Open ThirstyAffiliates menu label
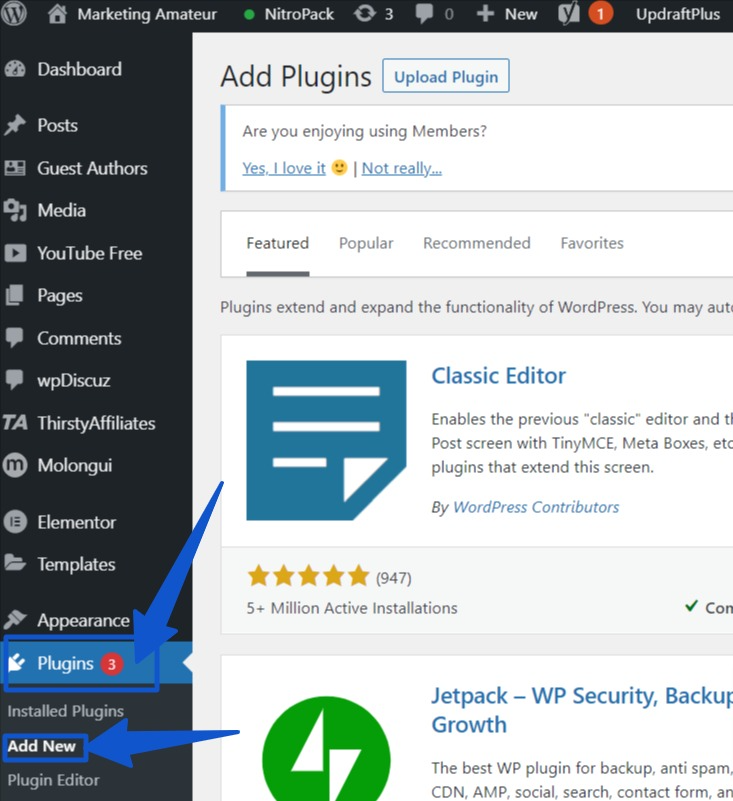Image resolution: width=733 pixels, height=801 pixels. (96, 423)
